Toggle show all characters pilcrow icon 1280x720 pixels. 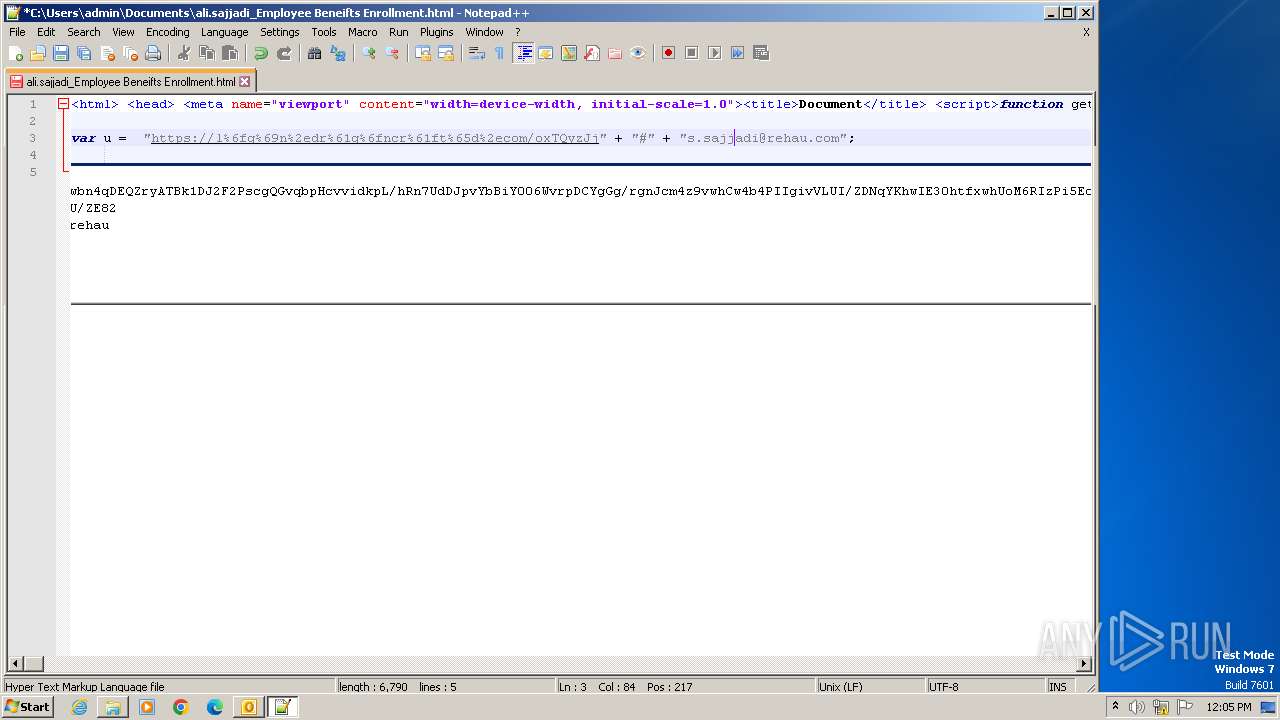pos(500,53)
